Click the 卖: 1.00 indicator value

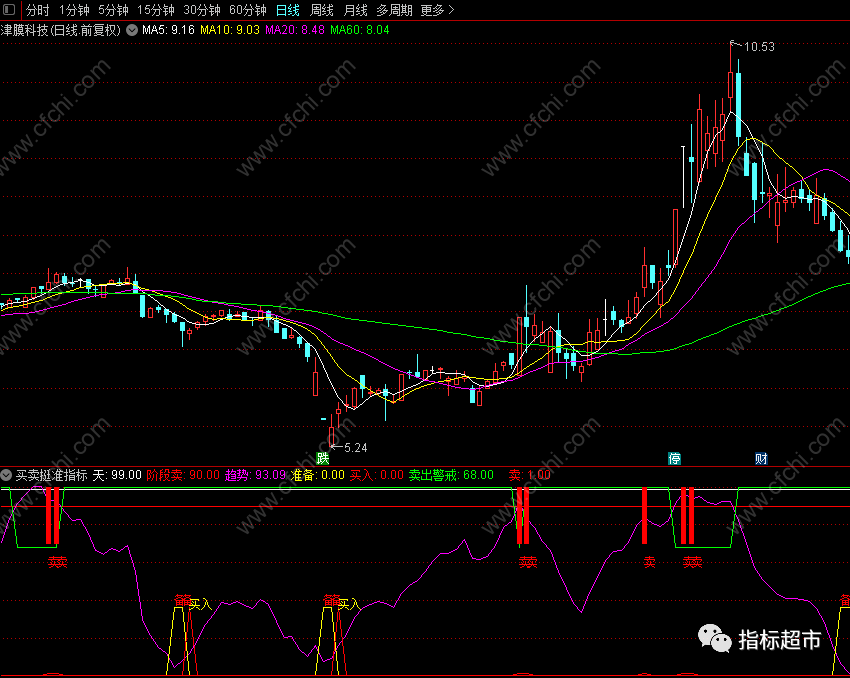[530, 475]
